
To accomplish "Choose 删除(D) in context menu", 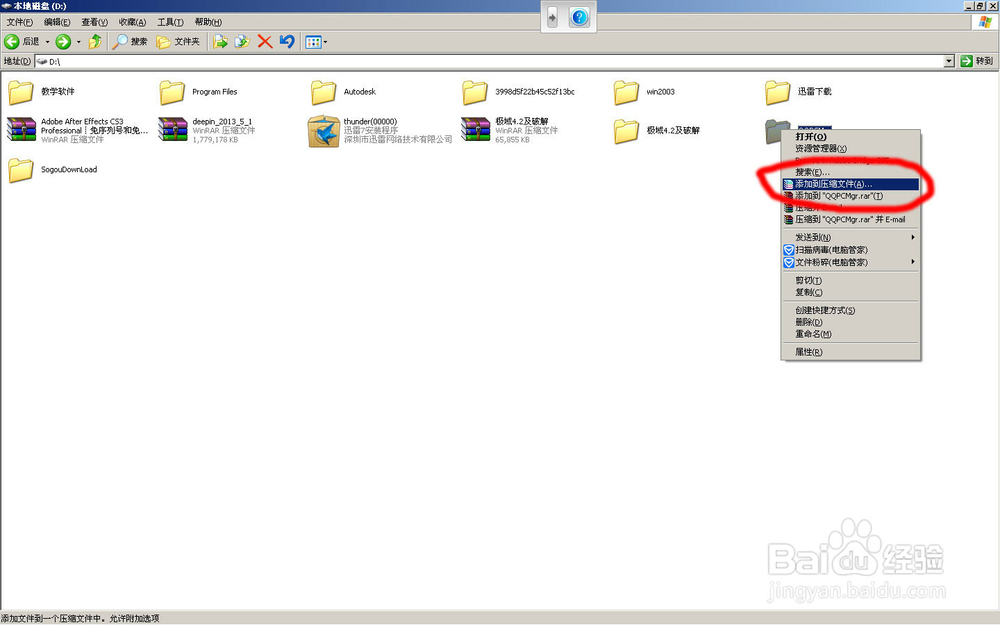I will coord(851,322).
